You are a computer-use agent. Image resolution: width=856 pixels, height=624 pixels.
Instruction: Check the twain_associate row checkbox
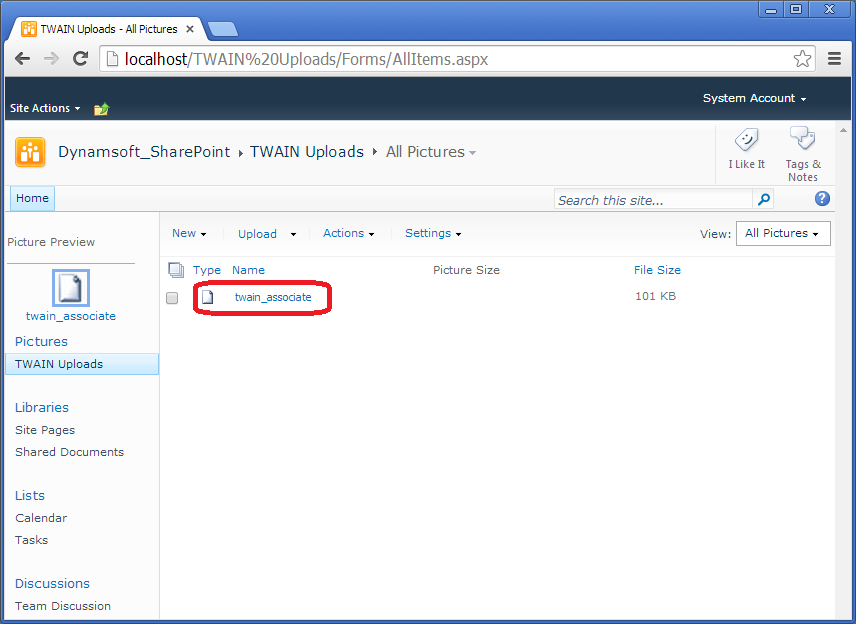coord(172,298)
